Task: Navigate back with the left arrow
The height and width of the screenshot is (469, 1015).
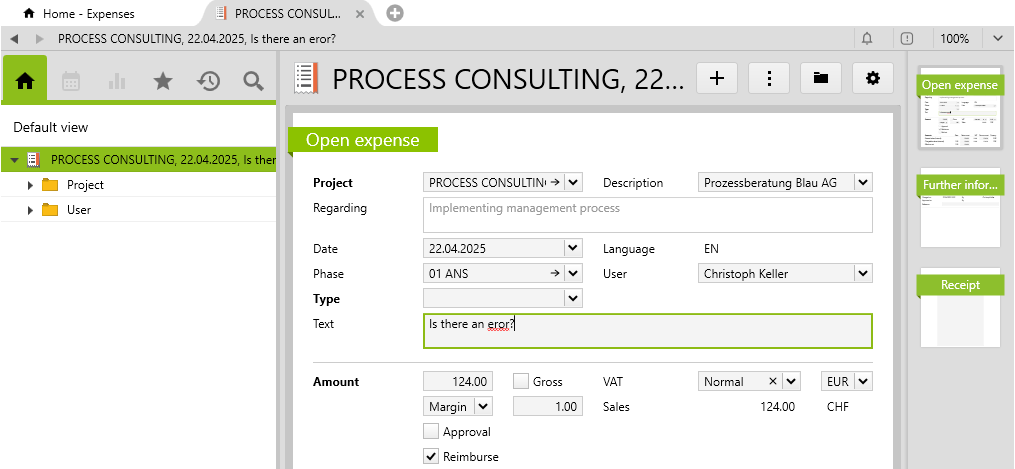Action: [x=14, y=38]
